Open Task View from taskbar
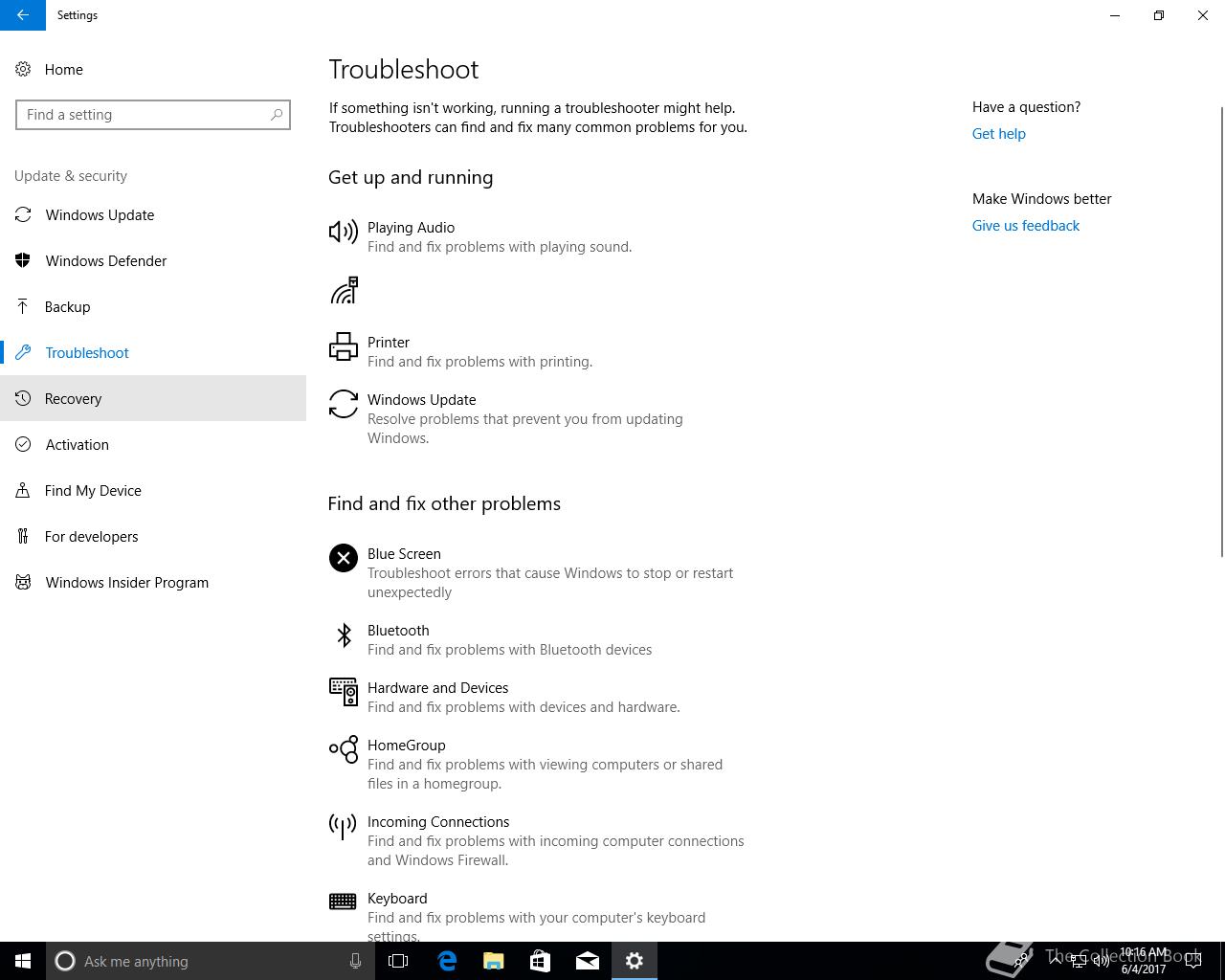The image size is (1225, 980). point(398,961)
